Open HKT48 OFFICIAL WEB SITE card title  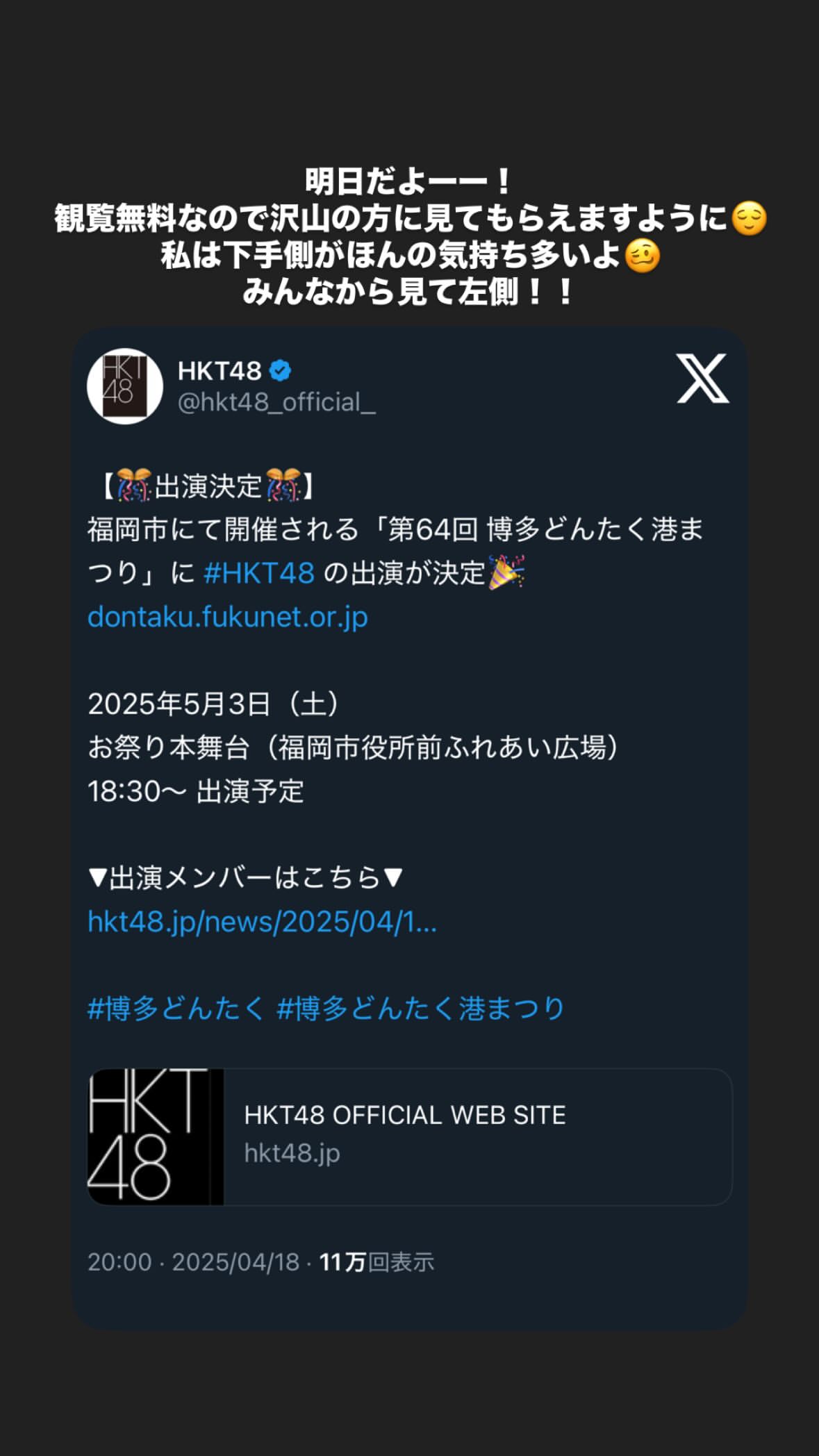[x=405, y=1115]
